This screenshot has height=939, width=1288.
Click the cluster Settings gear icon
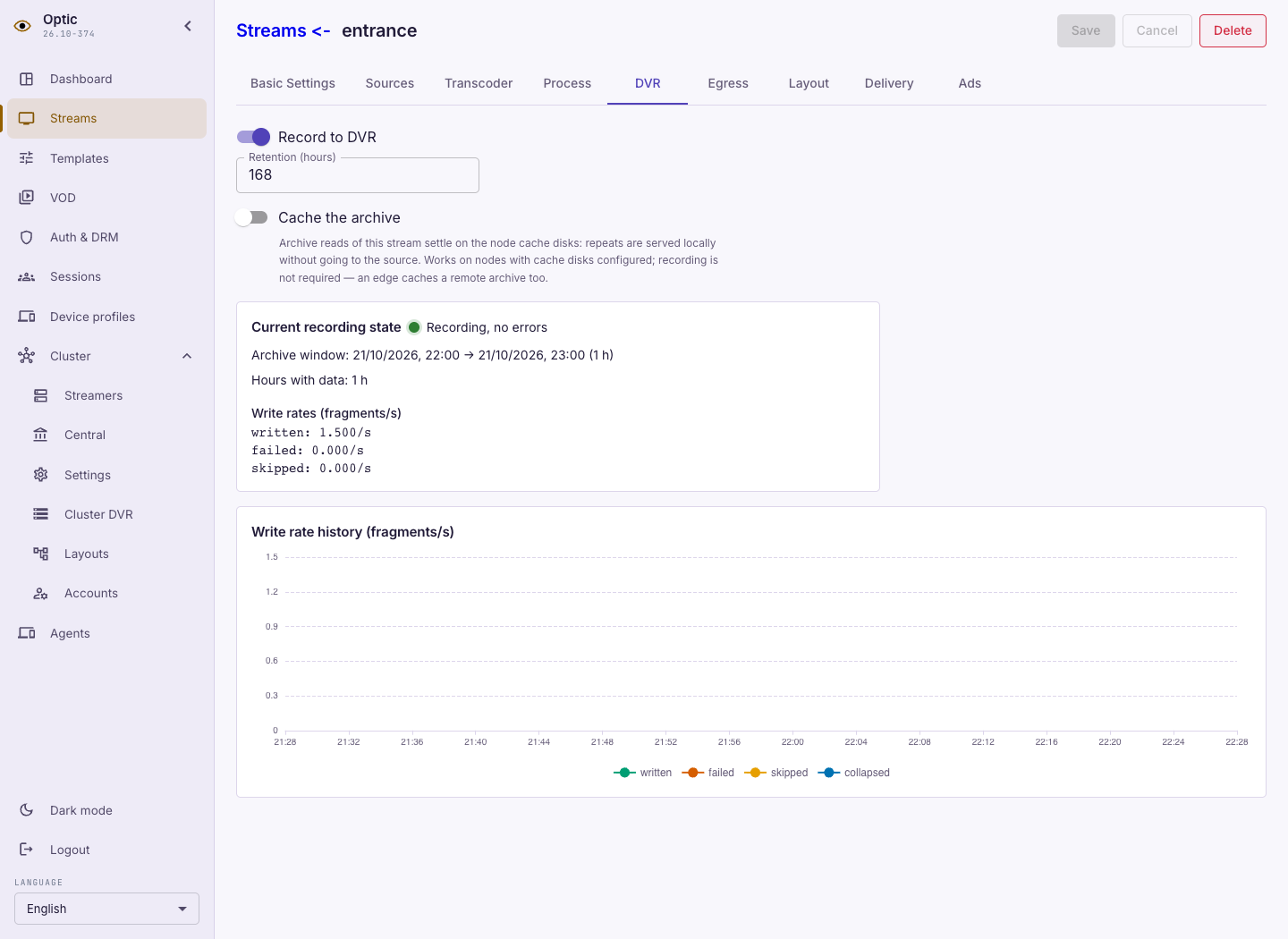pyautogui.click(x=41, y=475)
